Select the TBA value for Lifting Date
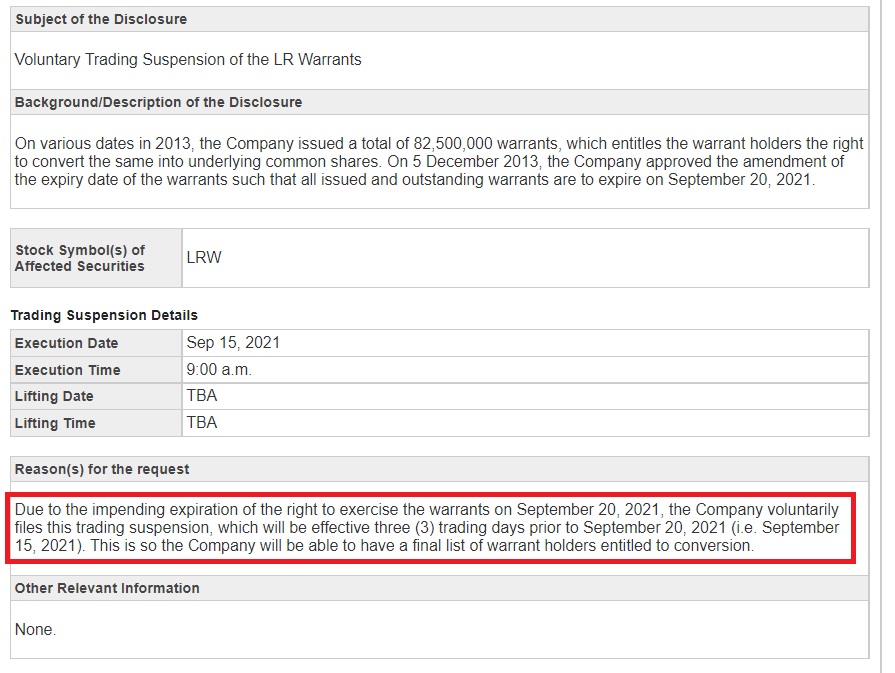The image size is (895, 673). tap(201, 396)
